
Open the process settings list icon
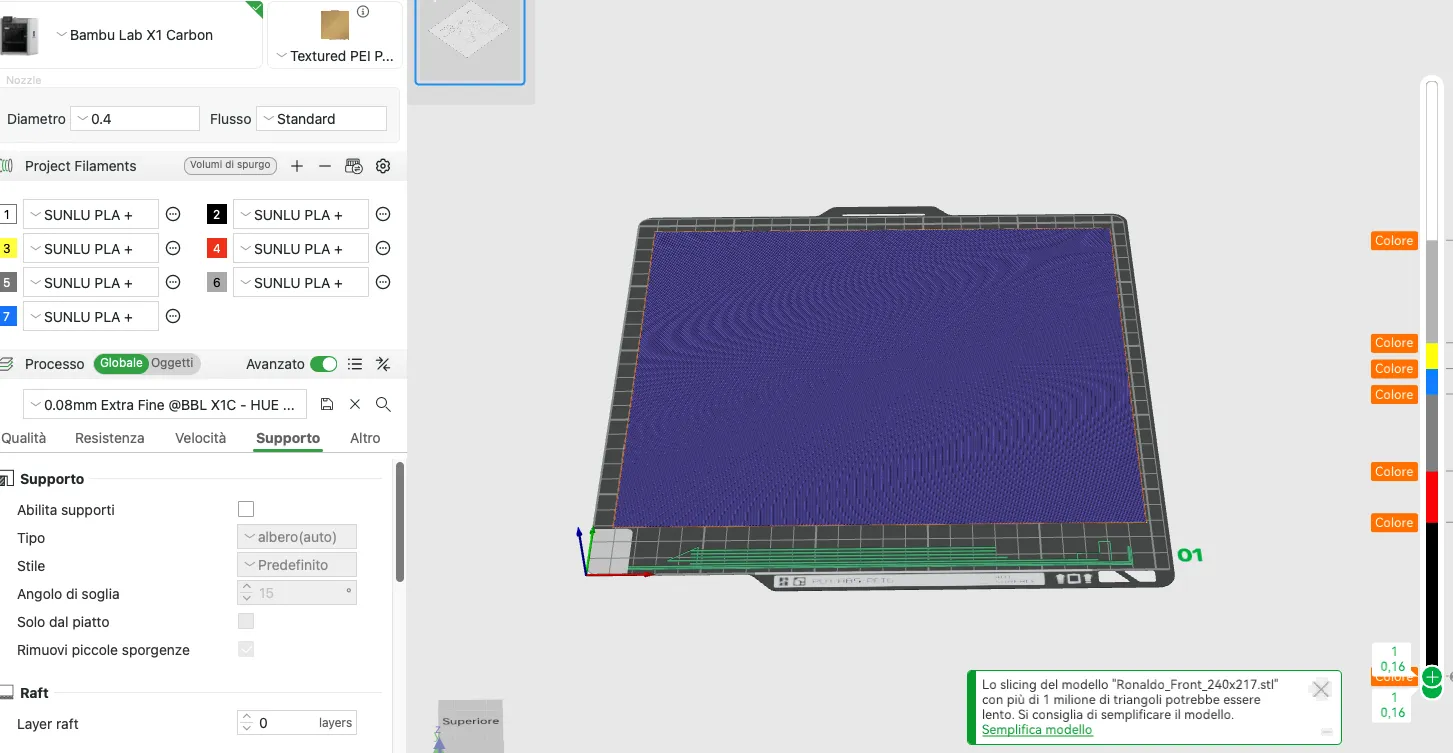pyautogui.click(x=355, y=364)
